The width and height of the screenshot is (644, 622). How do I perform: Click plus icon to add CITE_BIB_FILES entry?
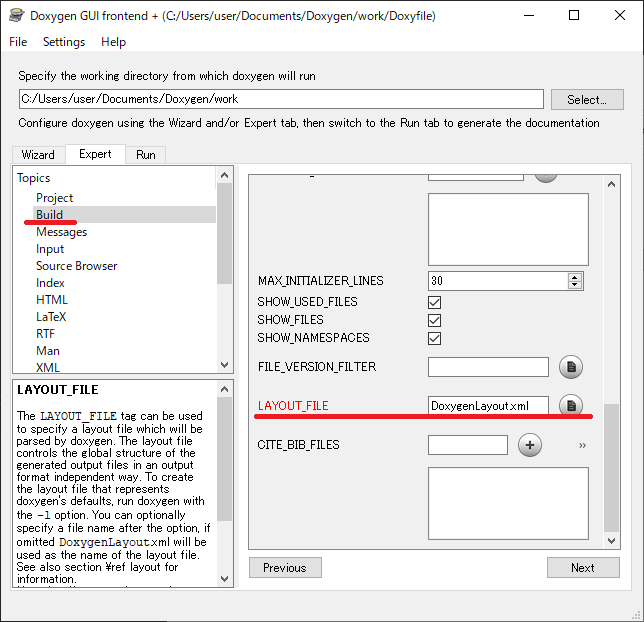(530, 445)
